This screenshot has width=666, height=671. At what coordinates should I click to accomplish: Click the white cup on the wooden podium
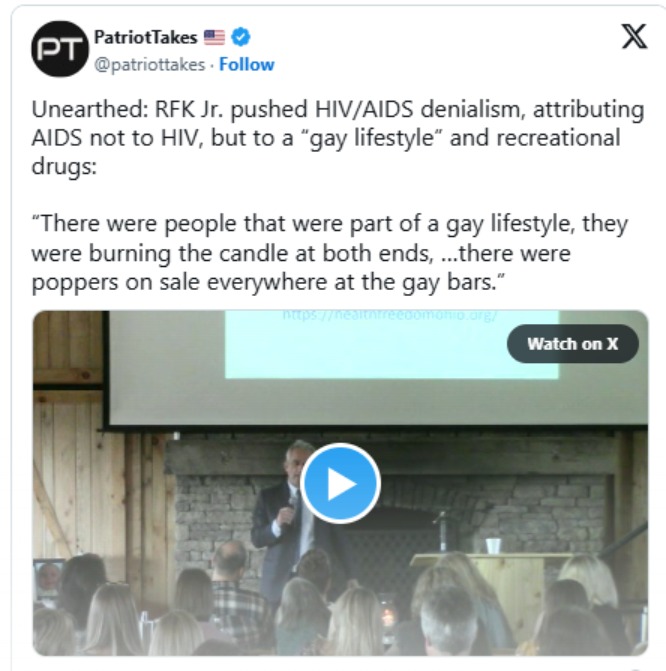coord(493,546)
